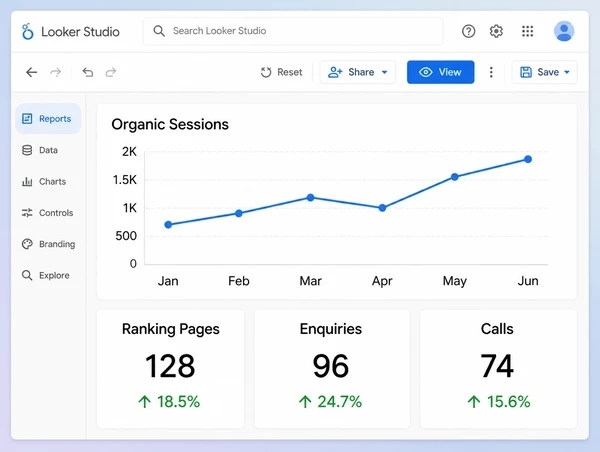The height and width of the screenshot is (452, 600).
Task: Expand the Save dropdown arrow
Action: (x=567, y=72)
